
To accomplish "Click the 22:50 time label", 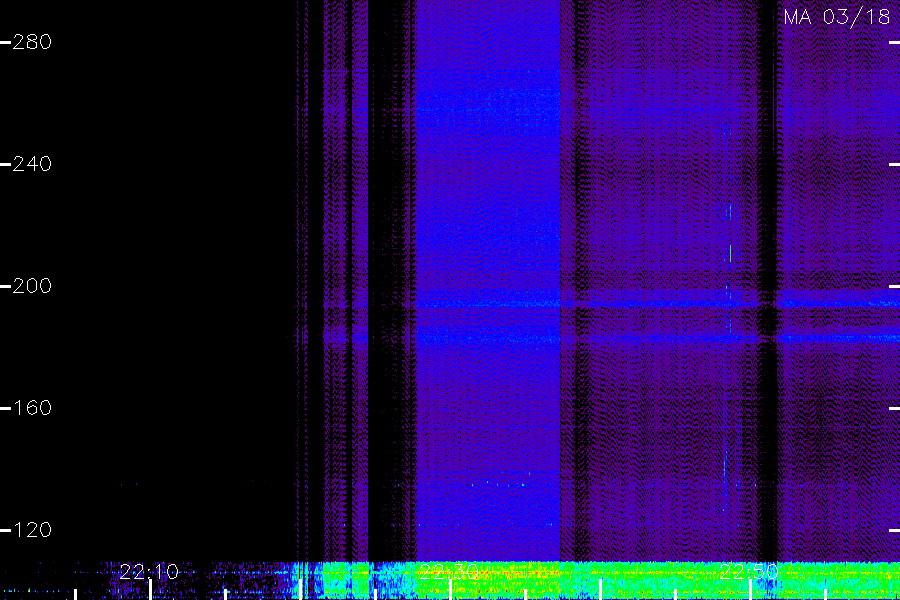I will pyautogui.click(x=749, y=572).
